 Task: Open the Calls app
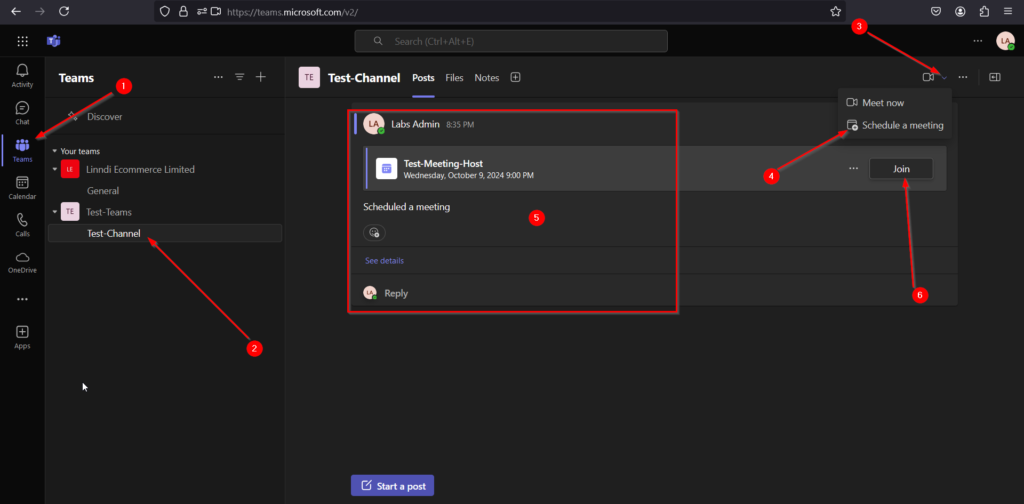(22, 225)
